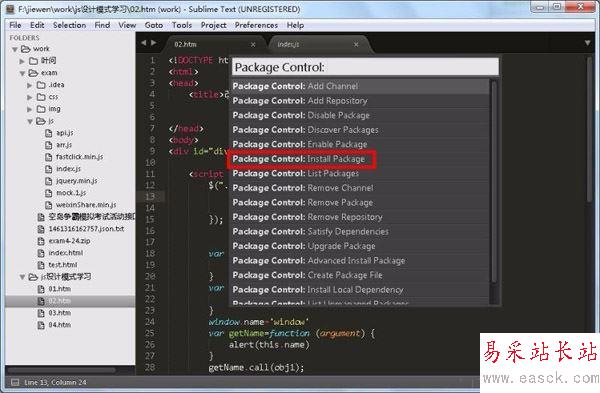Close the 02.htm tab
600x393 pixels.
pos(253,45)
